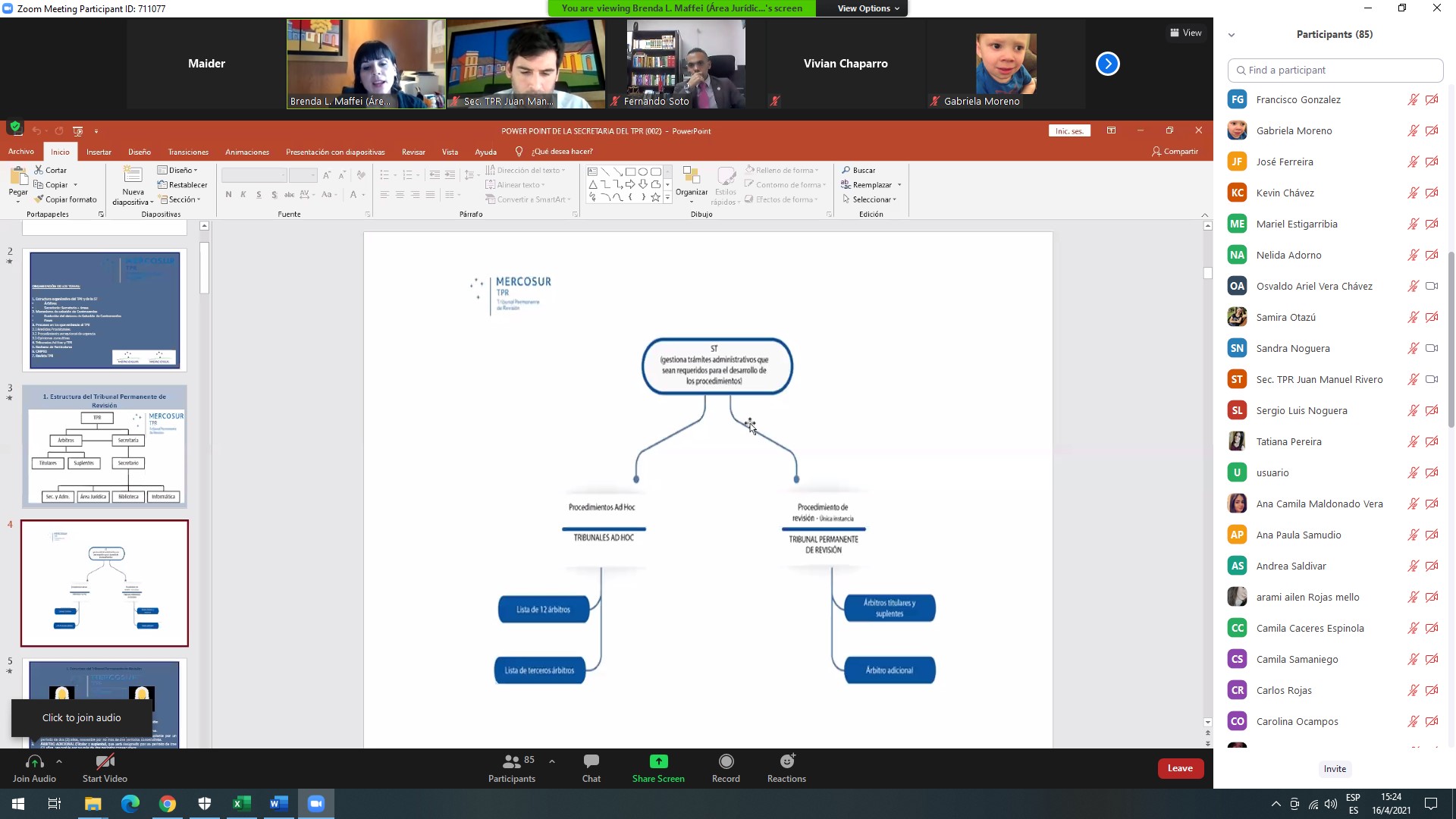1456x819 pixels.
Task: Click the Chat icon in Zoom toolbar
Action: [591, 761]
